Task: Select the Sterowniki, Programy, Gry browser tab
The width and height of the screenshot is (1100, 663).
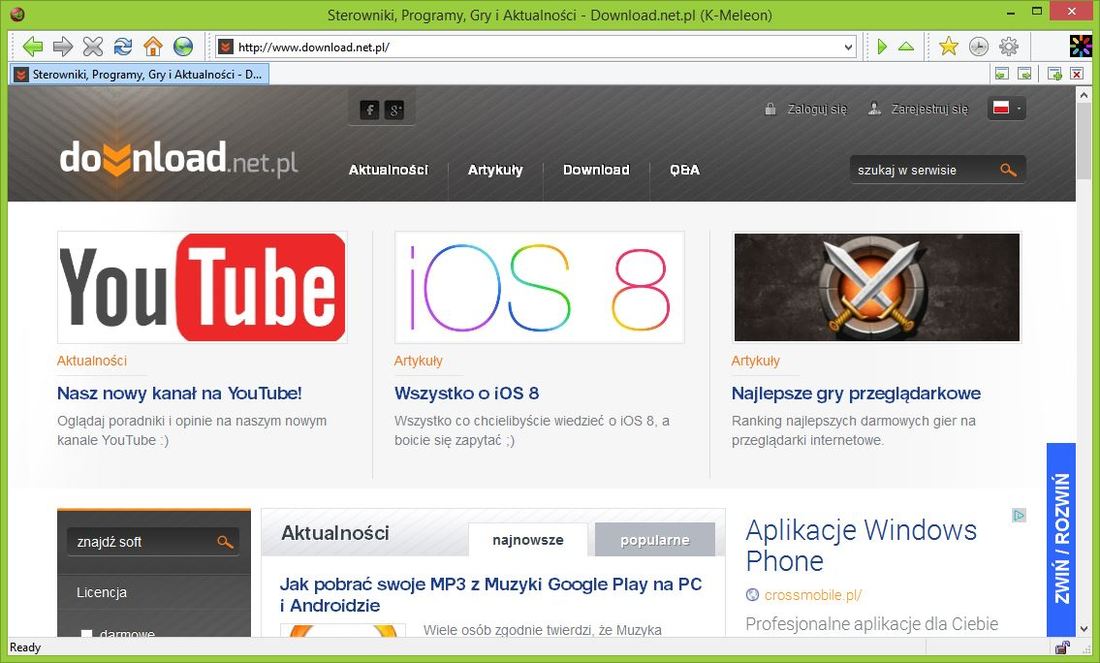Action: click(139, 74)
